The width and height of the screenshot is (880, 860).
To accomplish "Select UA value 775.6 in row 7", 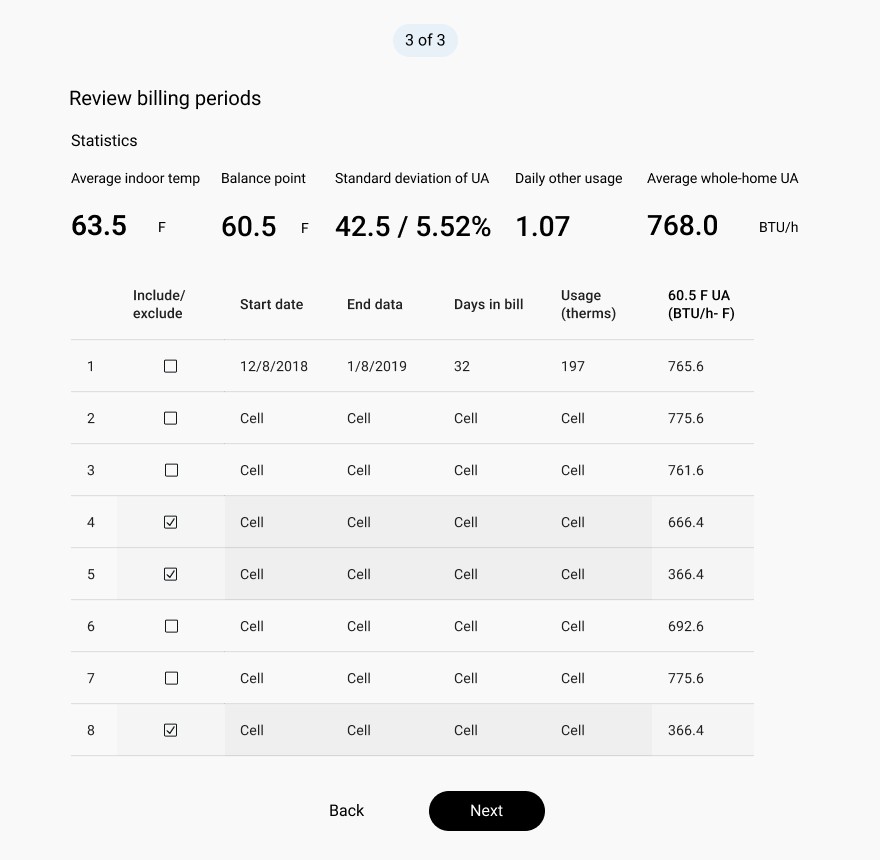I will point(685,678).
